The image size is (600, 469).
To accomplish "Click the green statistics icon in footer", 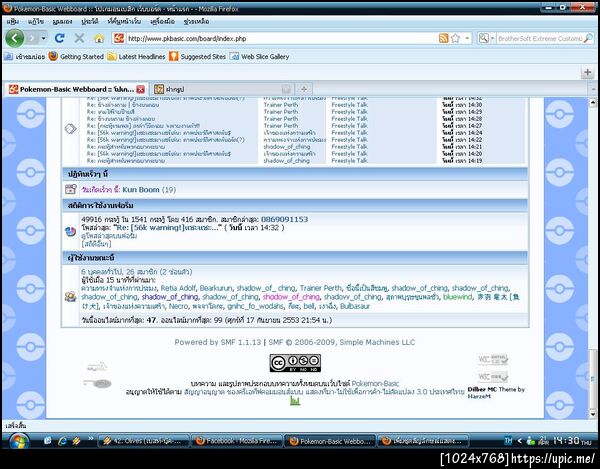I will (295, 401).
